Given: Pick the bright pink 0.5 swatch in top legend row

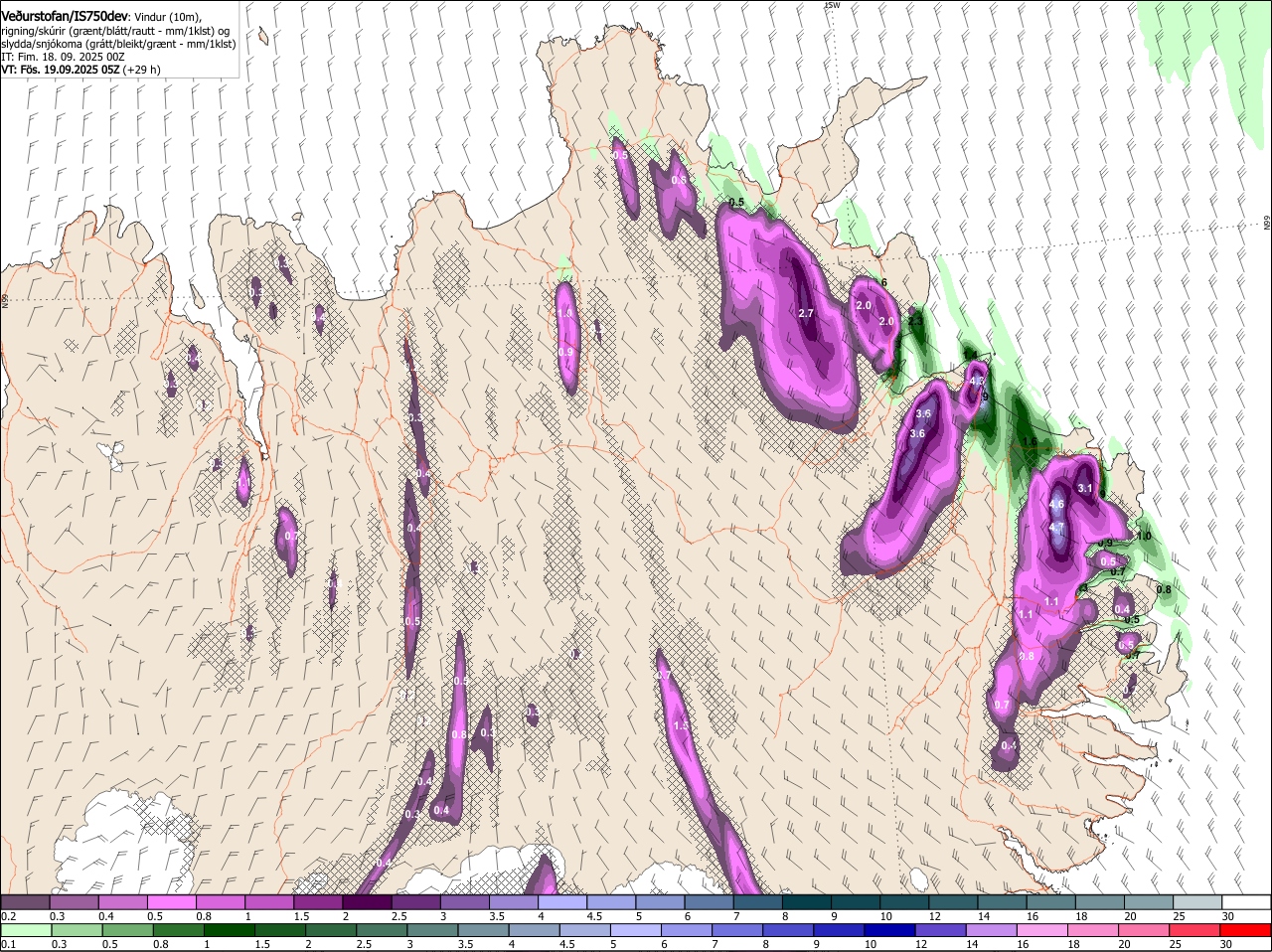Looking at the screenshot, I should [172, 902].
